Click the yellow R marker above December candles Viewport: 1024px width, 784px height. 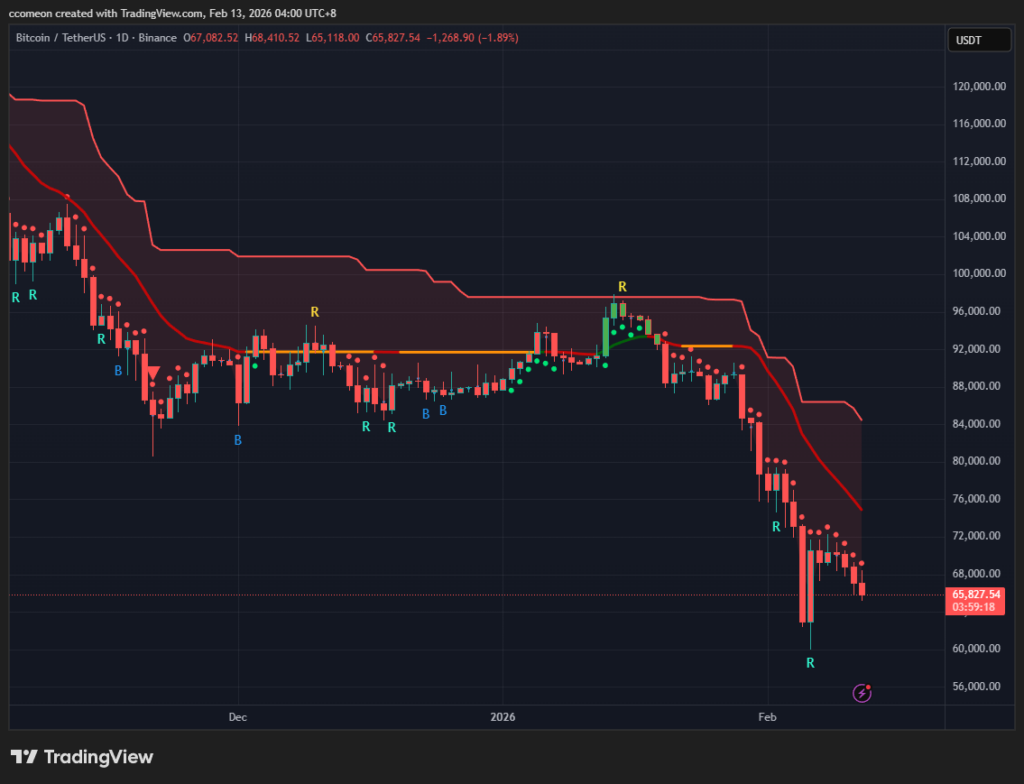coord(314,312)
